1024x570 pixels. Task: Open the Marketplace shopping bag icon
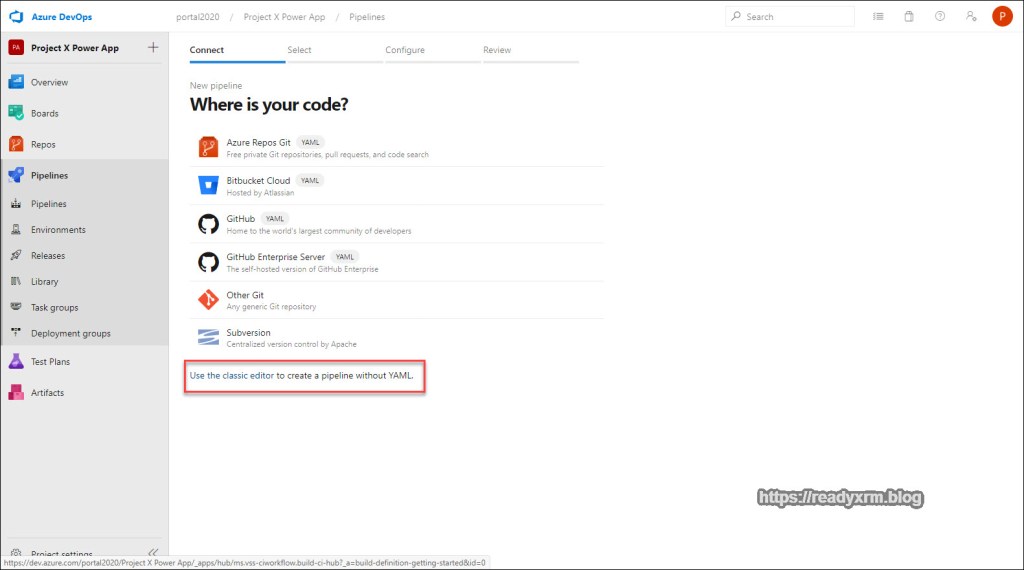point(909,17)
